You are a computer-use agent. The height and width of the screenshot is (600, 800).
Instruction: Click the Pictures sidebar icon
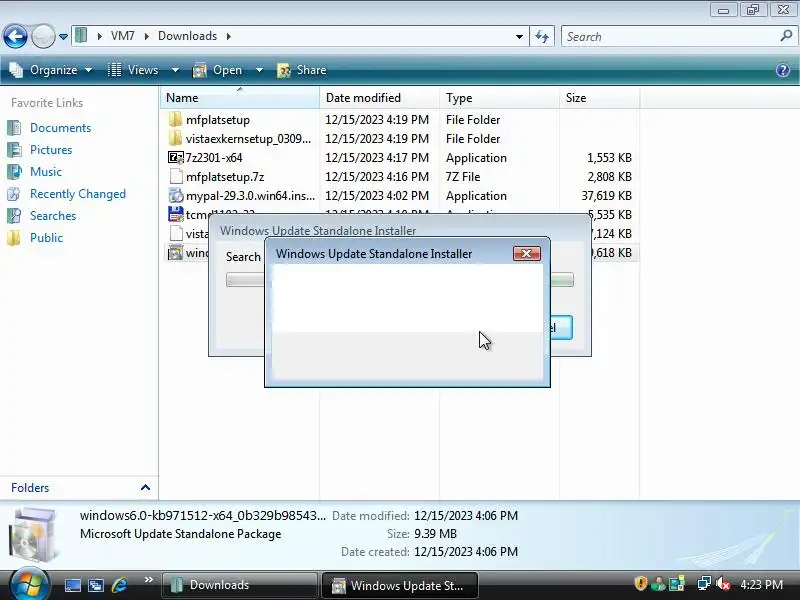[x=14, y=149]
